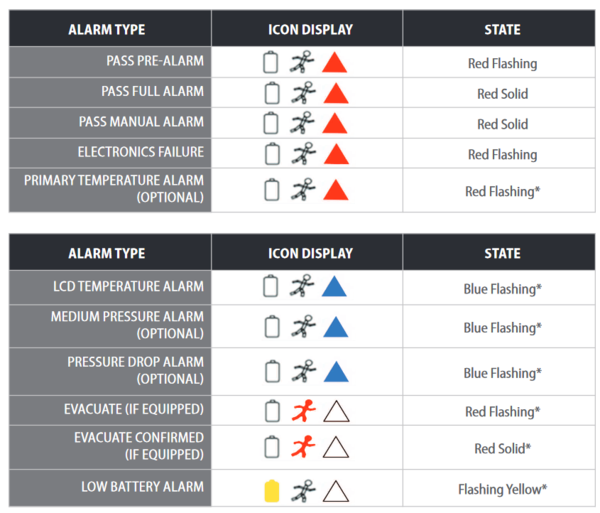Click the red triangle in PASS PRE-ALARM row
Screen dimensions: 600x513
334,64
